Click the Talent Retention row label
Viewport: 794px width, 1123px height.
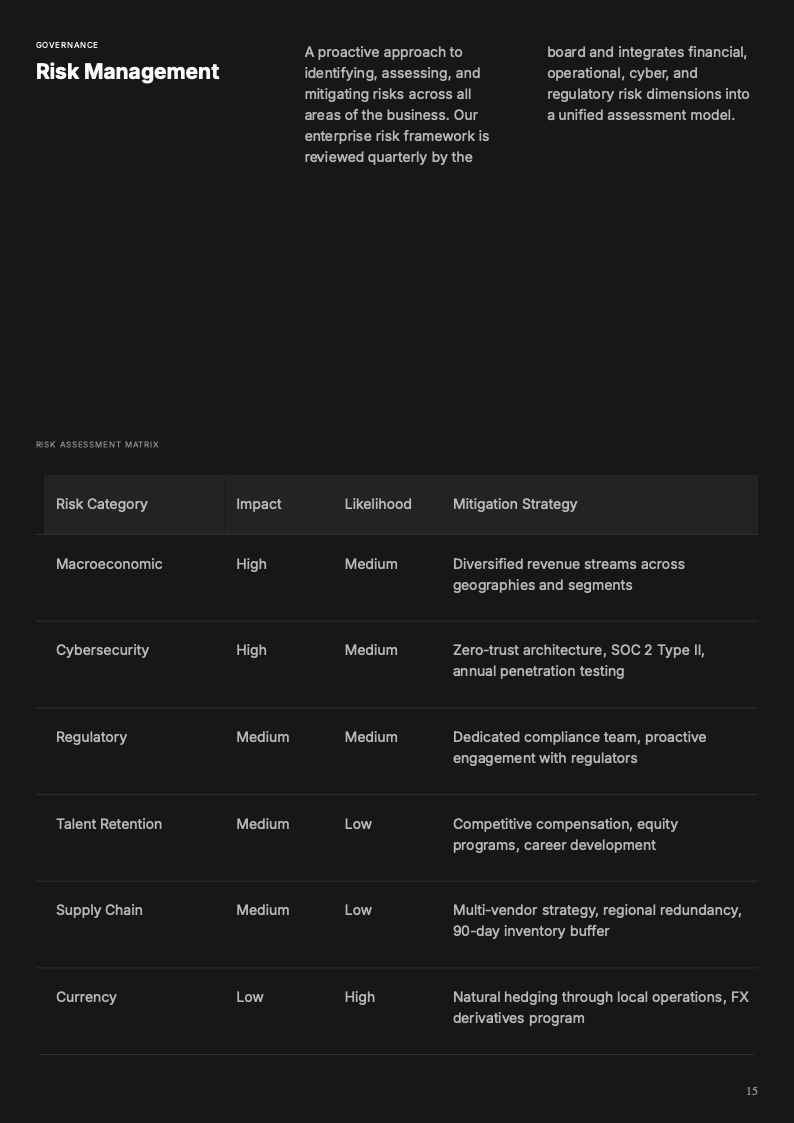(109, 824)
